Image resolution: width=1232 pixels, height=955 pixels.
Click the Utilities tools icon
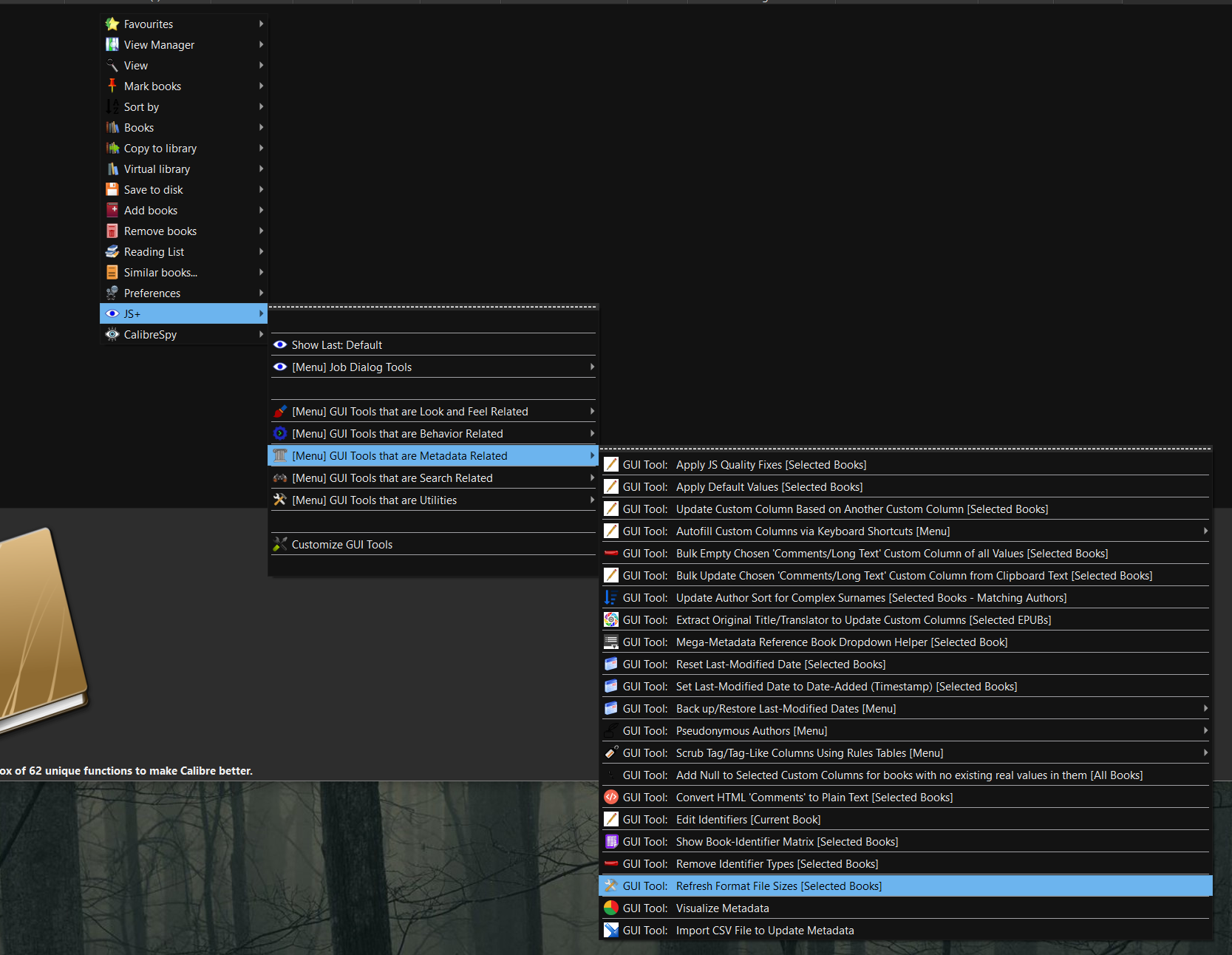coord(280,500)
